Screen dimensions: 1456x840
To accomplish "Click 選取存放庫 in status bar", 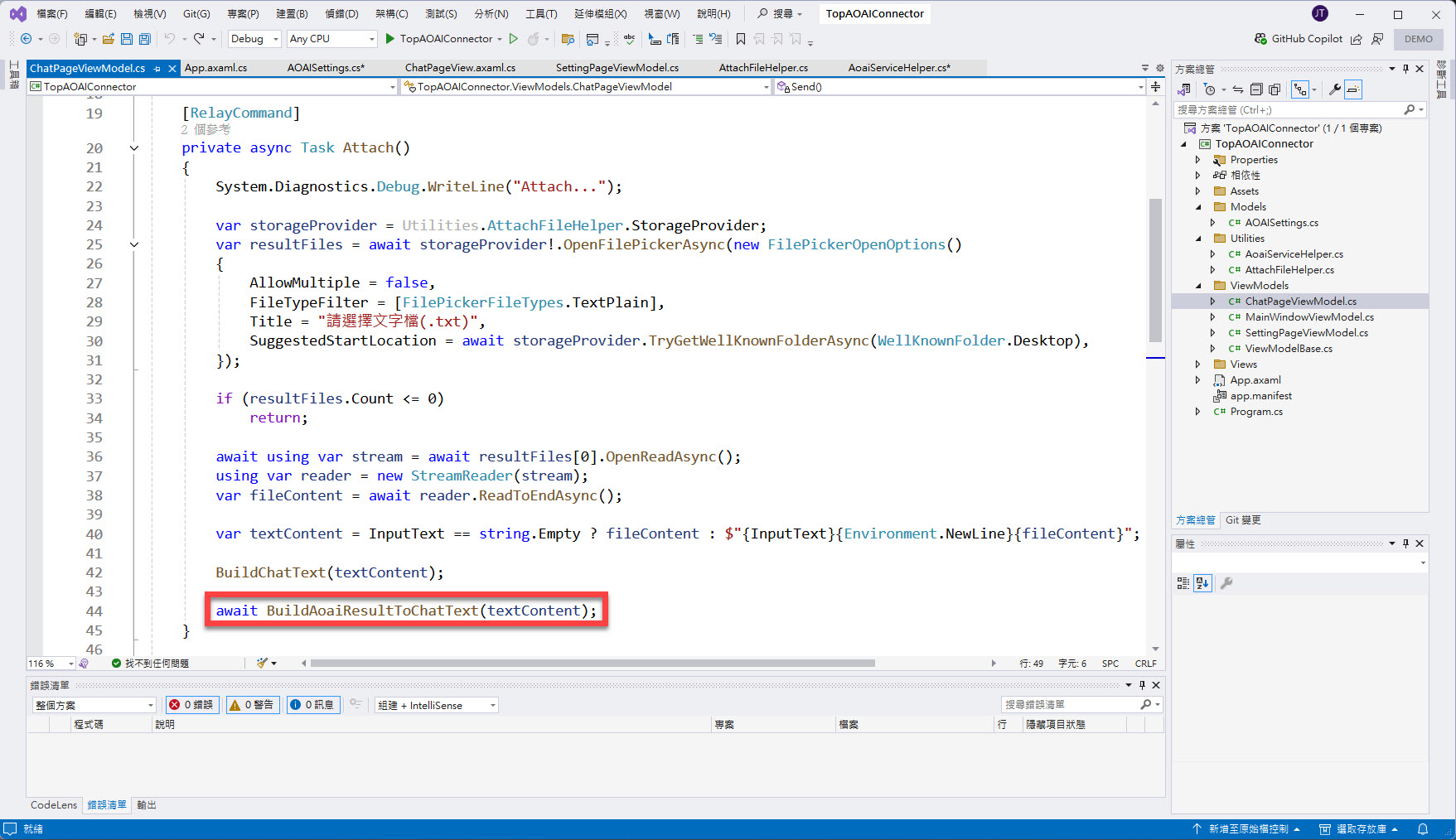I will [1358, 829].
